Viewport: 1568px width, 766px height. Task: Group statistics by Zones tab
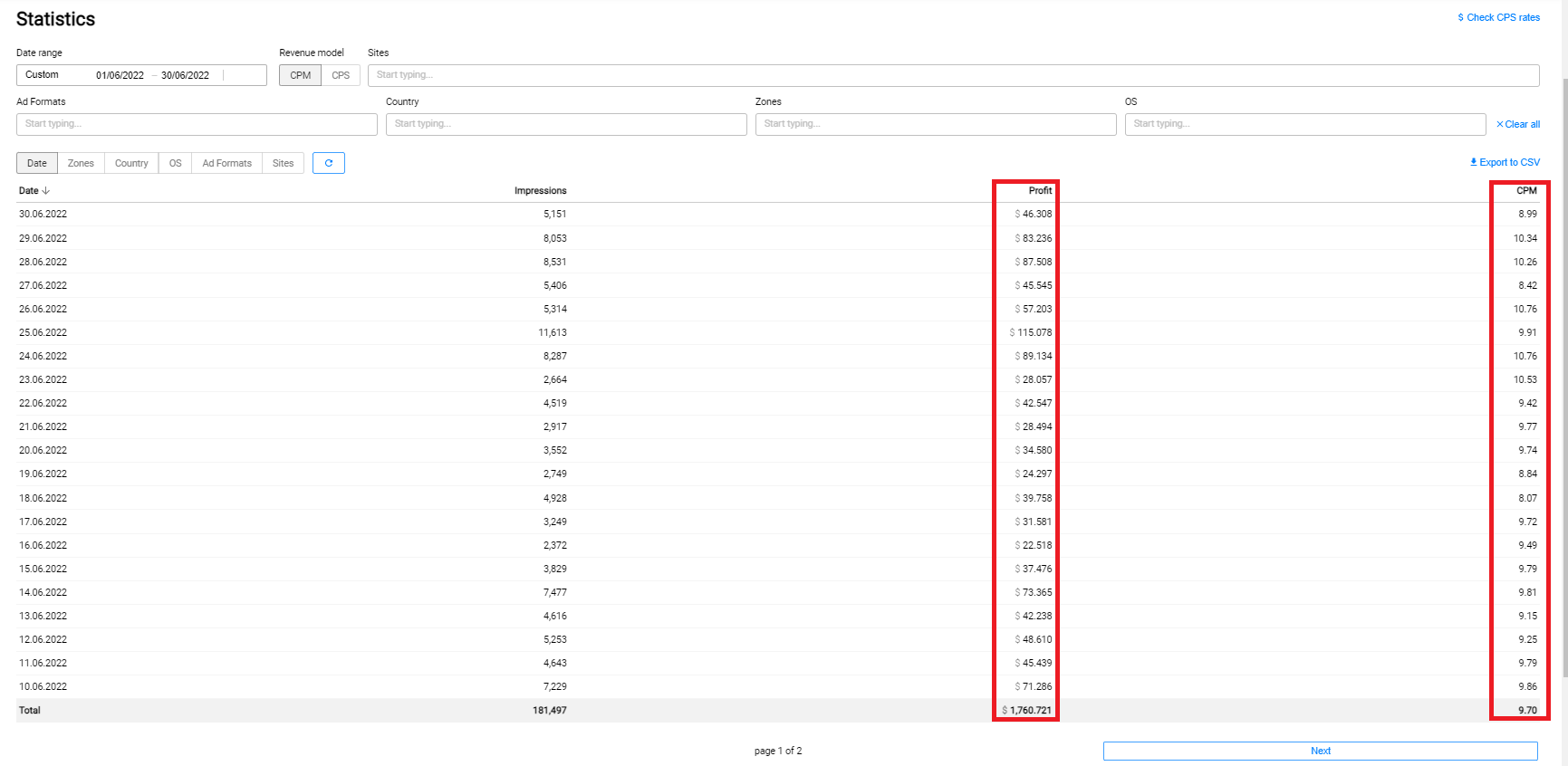pyautogui.click(x=81, y=163)
